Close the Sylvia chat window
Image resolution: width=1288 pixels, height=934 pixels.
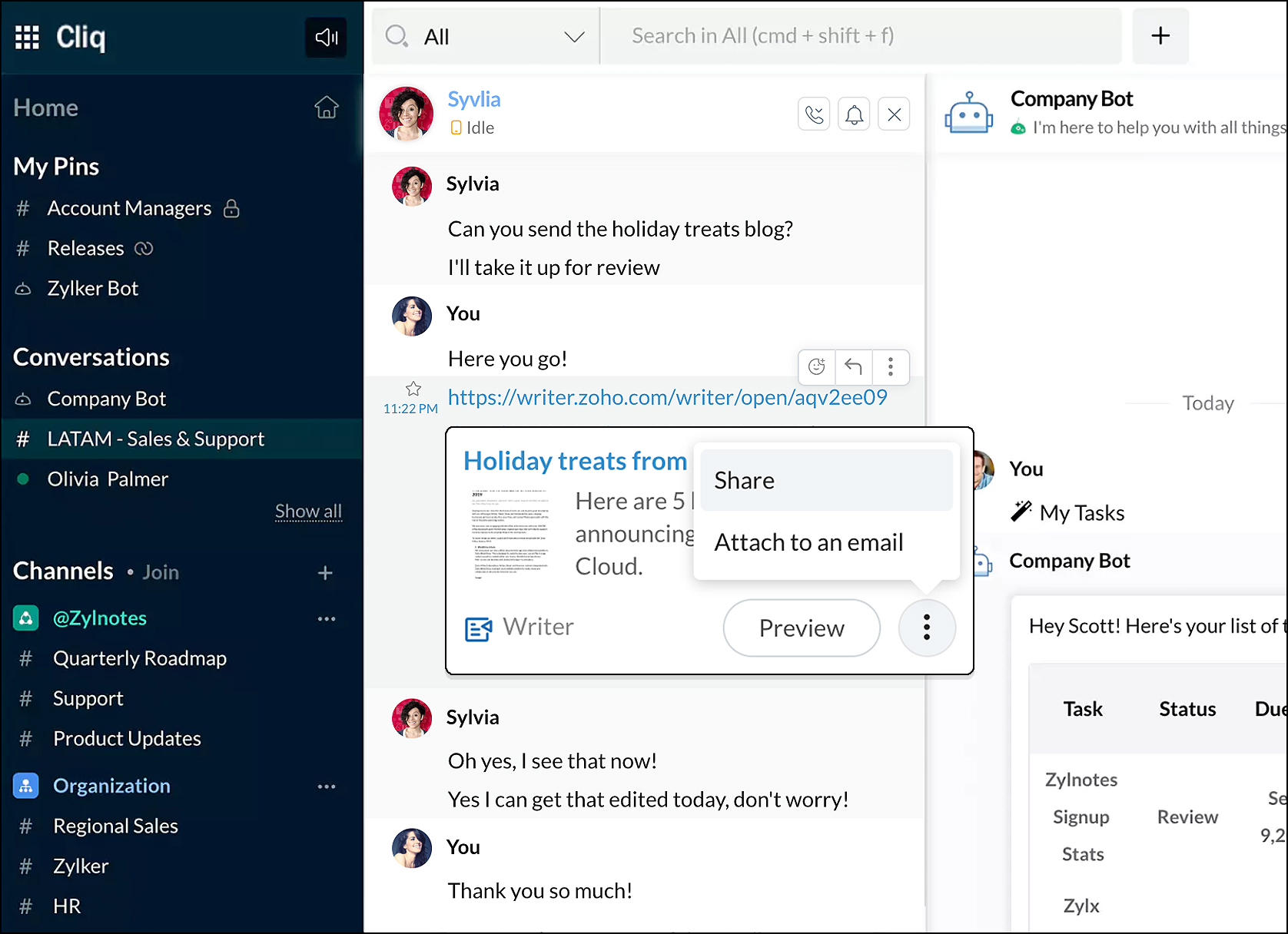[894, 114]
